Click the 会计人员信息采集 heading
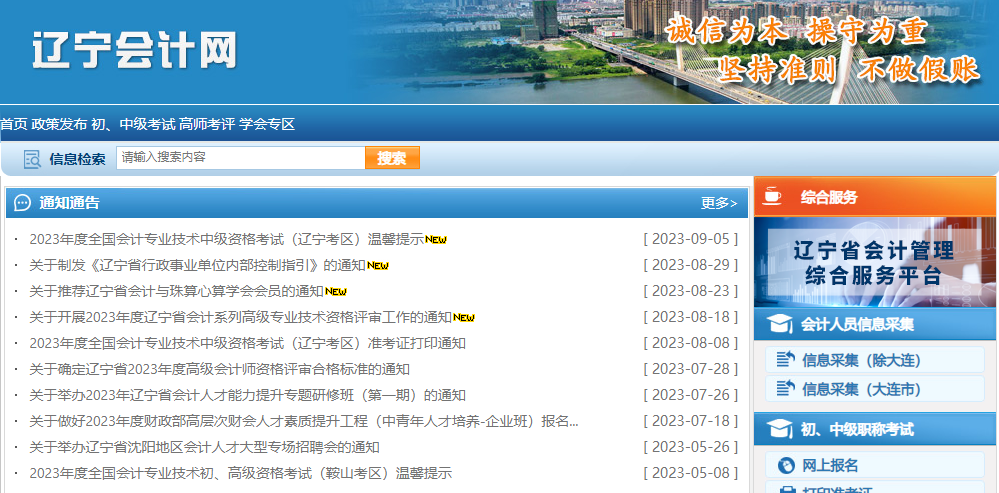Screen dimensions: 999x493 pos(857,324)
